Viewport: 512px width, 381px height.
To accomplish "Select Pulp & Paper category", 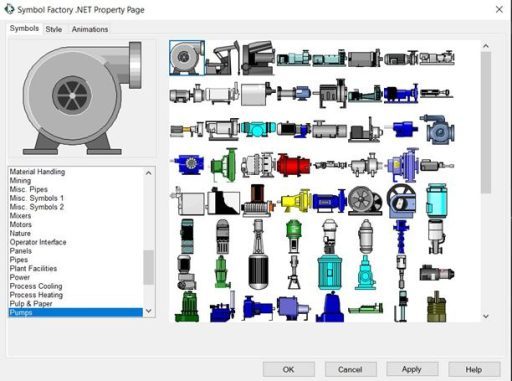I will [x=31, y=304].
